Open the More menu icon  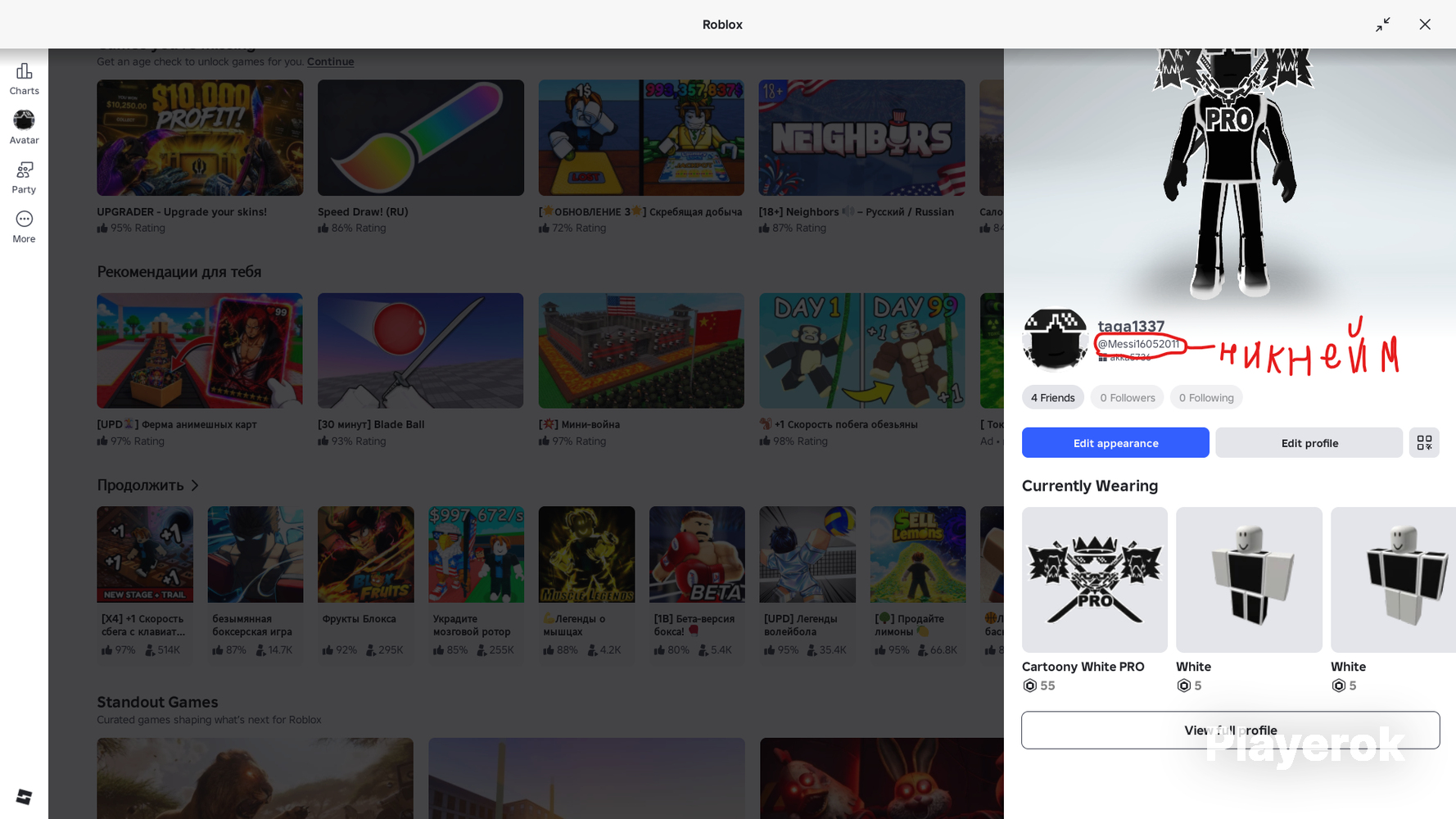(x=24, y=227)
